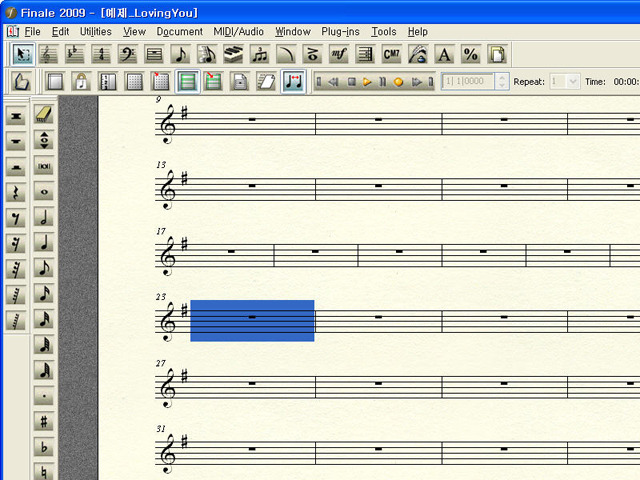Open the MIDI/Audio menu

pos(238,31)
